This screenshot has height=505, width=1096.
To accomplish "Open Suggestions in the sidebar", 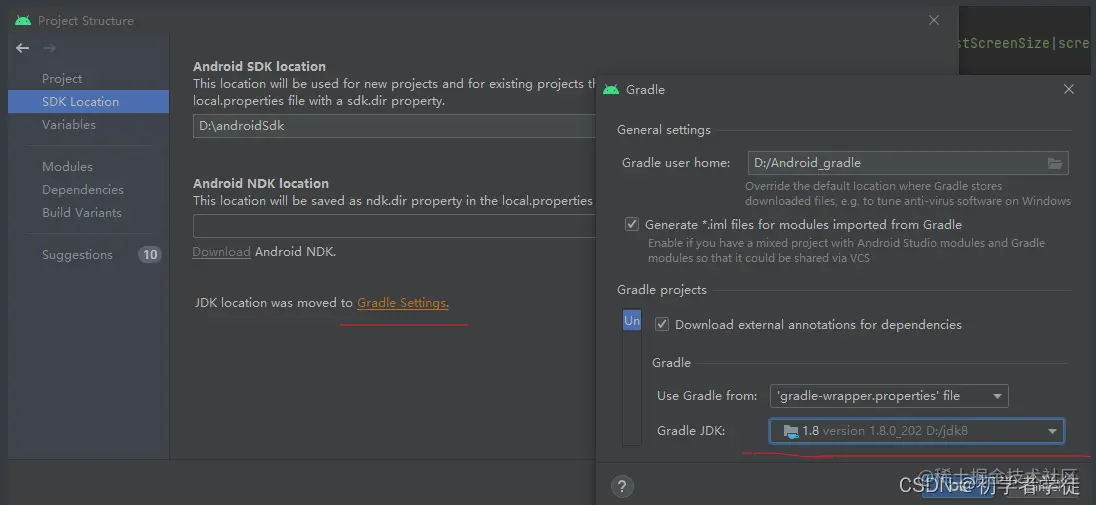I will pyautogui.click(x=77, y=255).
